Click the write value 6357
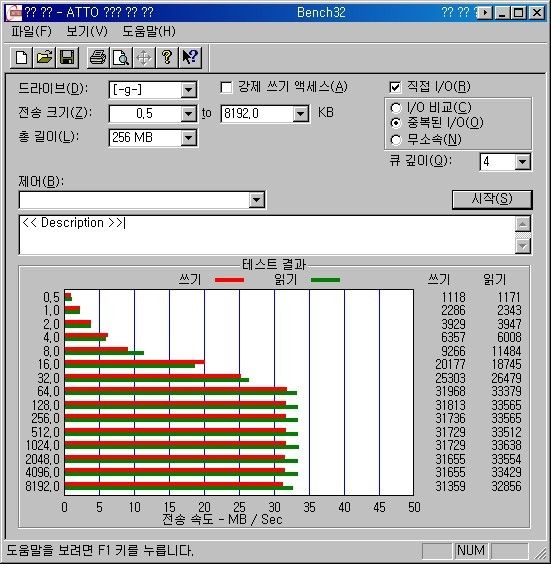Image resolution: width=551 pixels, height=564 pixels. (x=454, y=337)
